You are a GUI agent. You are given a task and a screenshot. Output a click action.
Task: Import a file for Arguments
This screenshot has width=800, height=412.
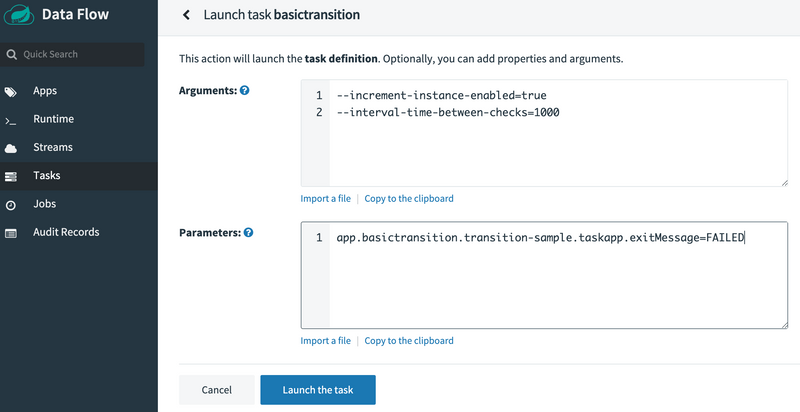[326, 198]
